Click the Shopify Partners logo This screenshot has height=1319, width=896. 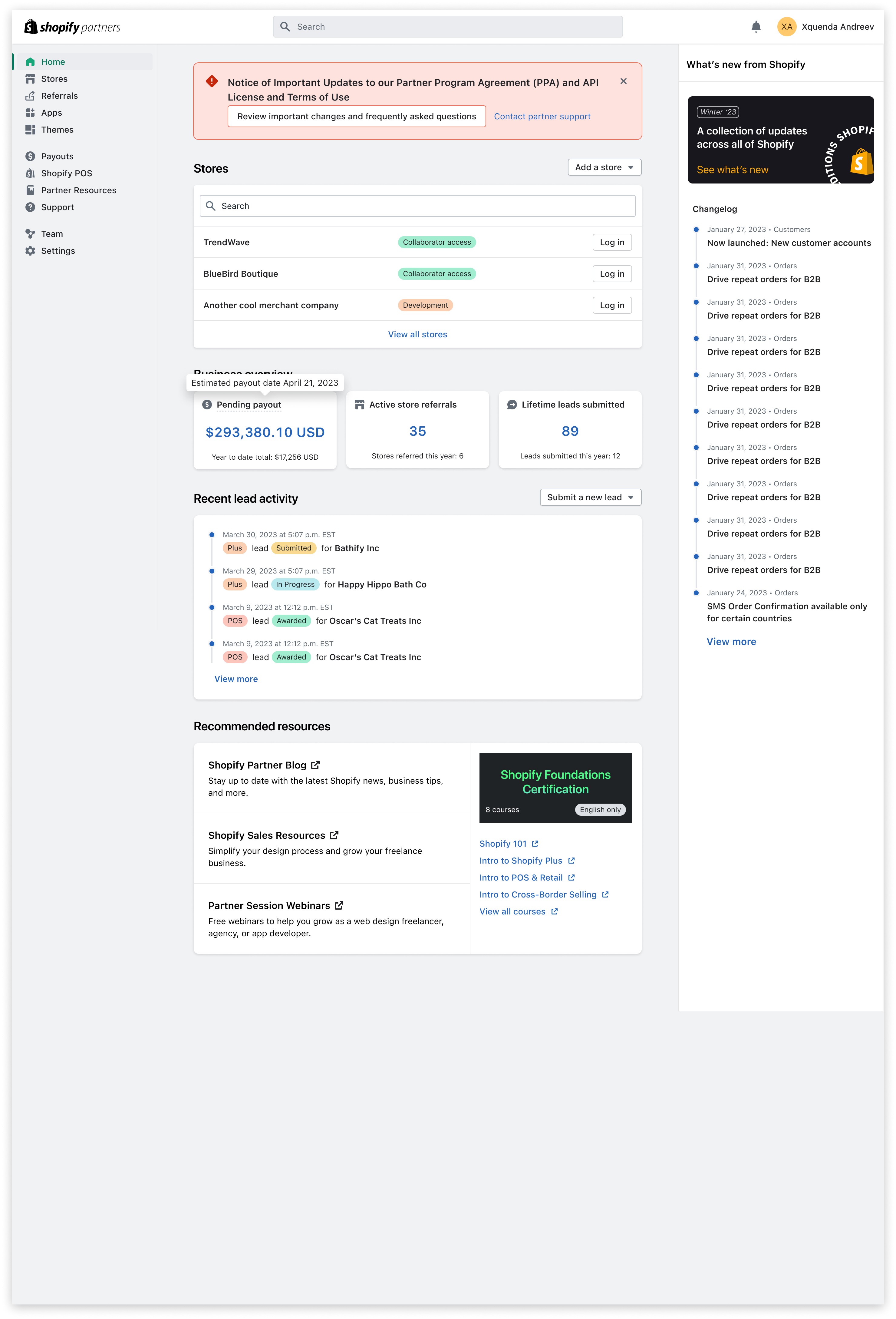click(72, 27)
